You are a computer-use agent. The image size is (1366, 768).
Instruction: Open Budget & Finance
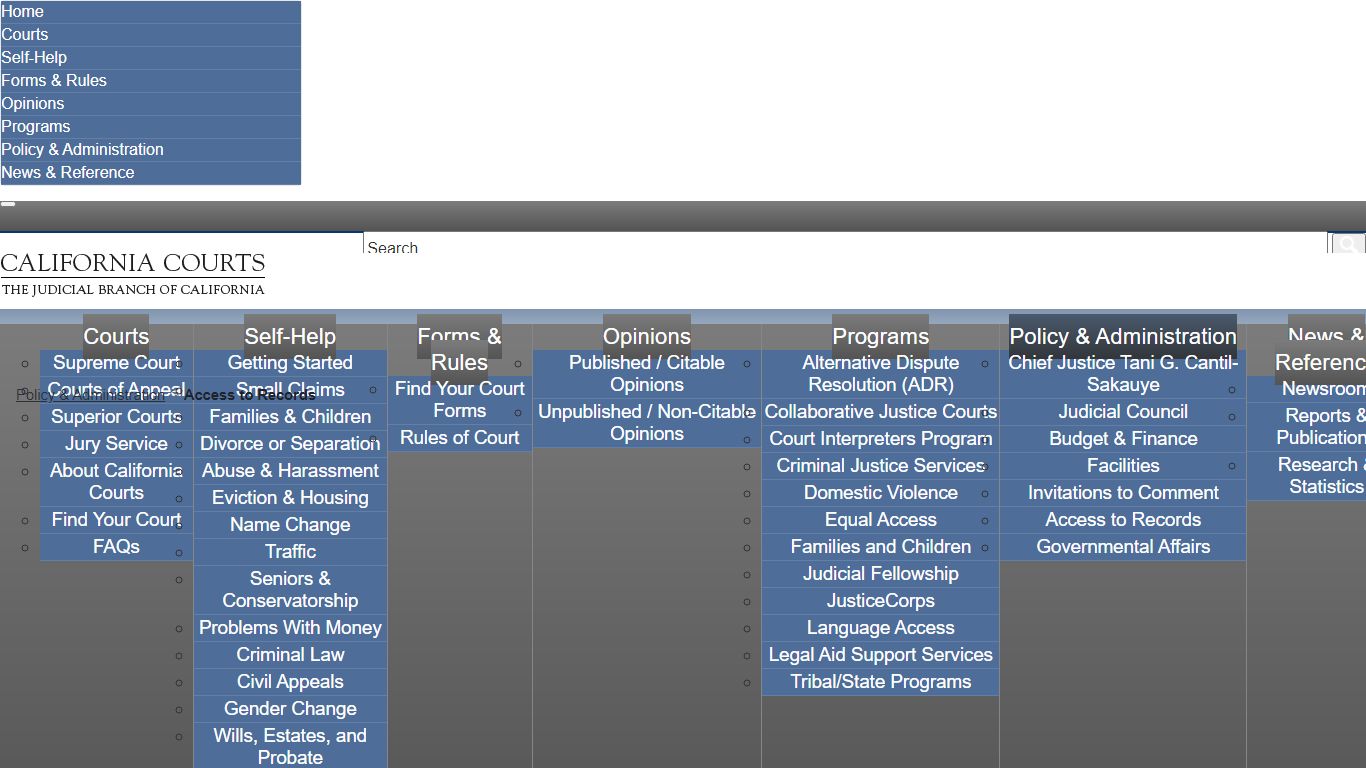pyautogui.click(x=1123, y=439)
